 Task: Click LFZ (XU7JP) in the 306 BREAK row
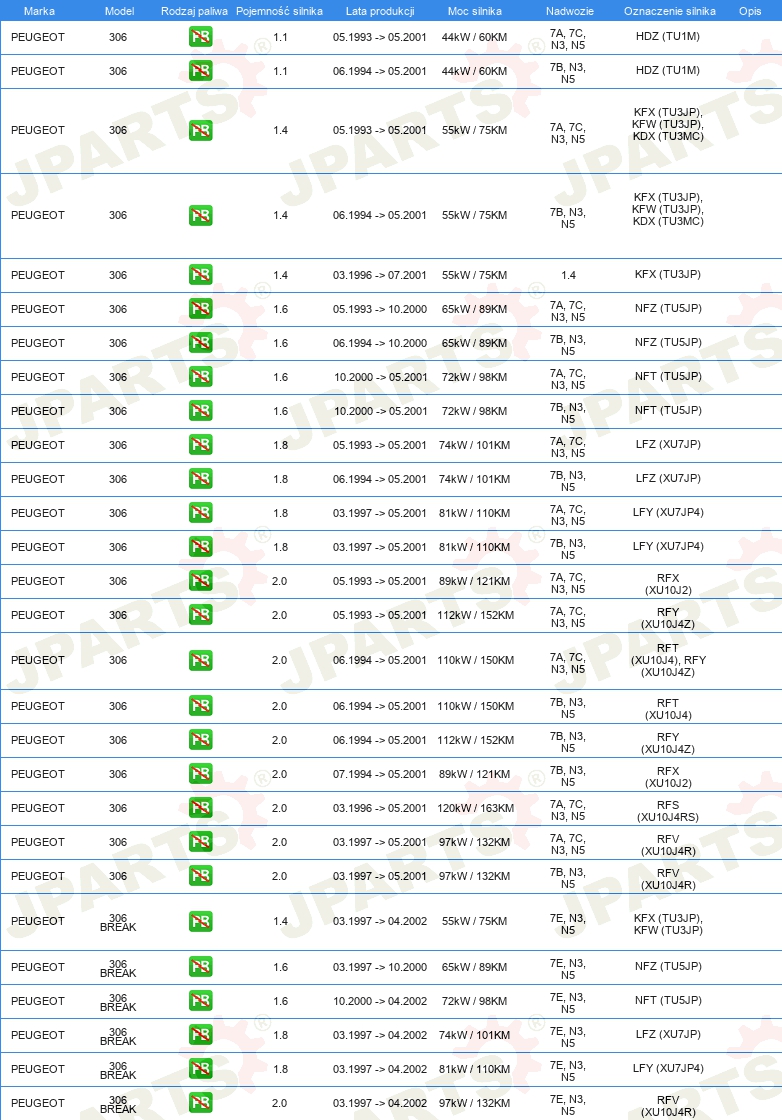(x=668, y=1034)
